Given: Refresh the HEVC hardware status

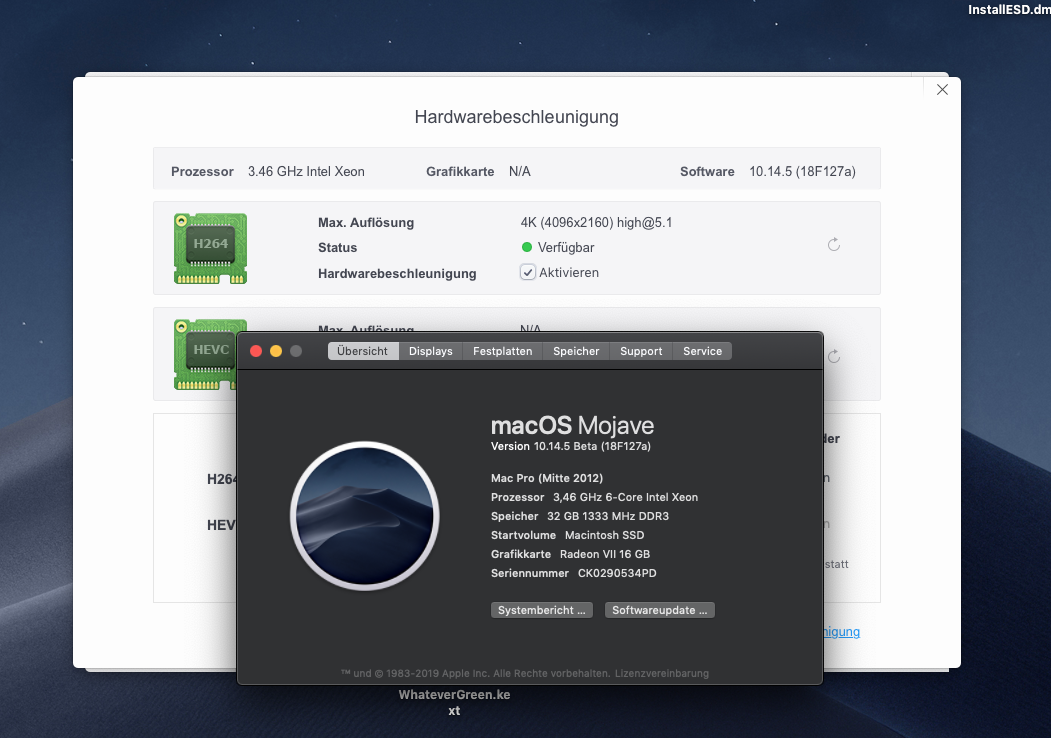Looking at the screenshot, I should [833, 357].
